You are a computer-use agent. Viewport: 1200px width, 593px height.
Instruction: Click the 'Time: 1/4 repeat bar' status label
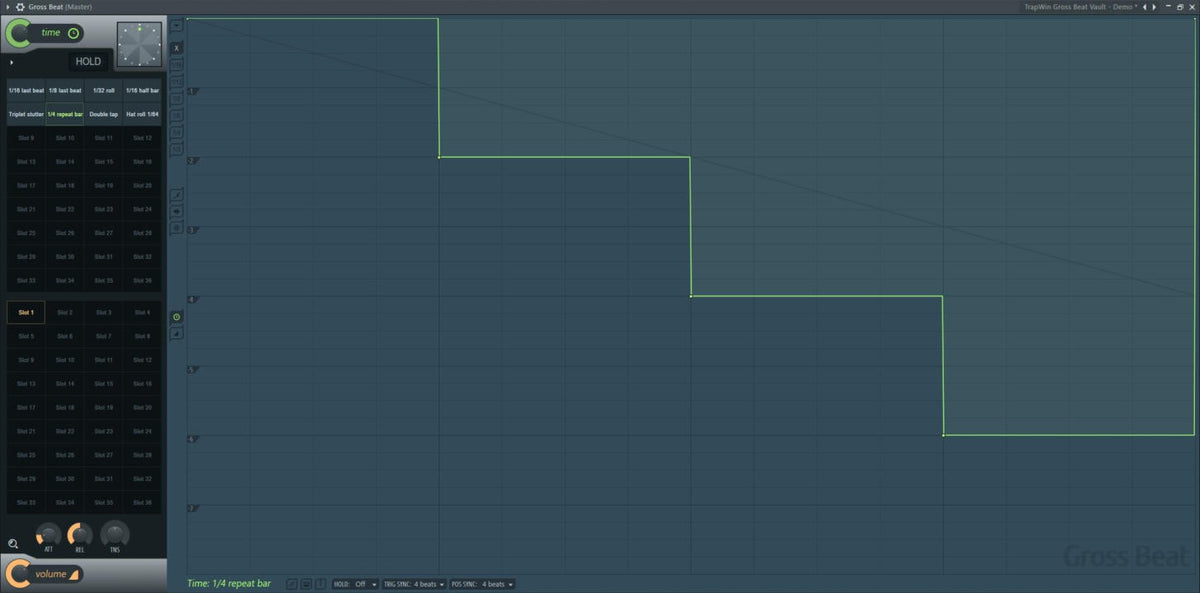(229, 583)
